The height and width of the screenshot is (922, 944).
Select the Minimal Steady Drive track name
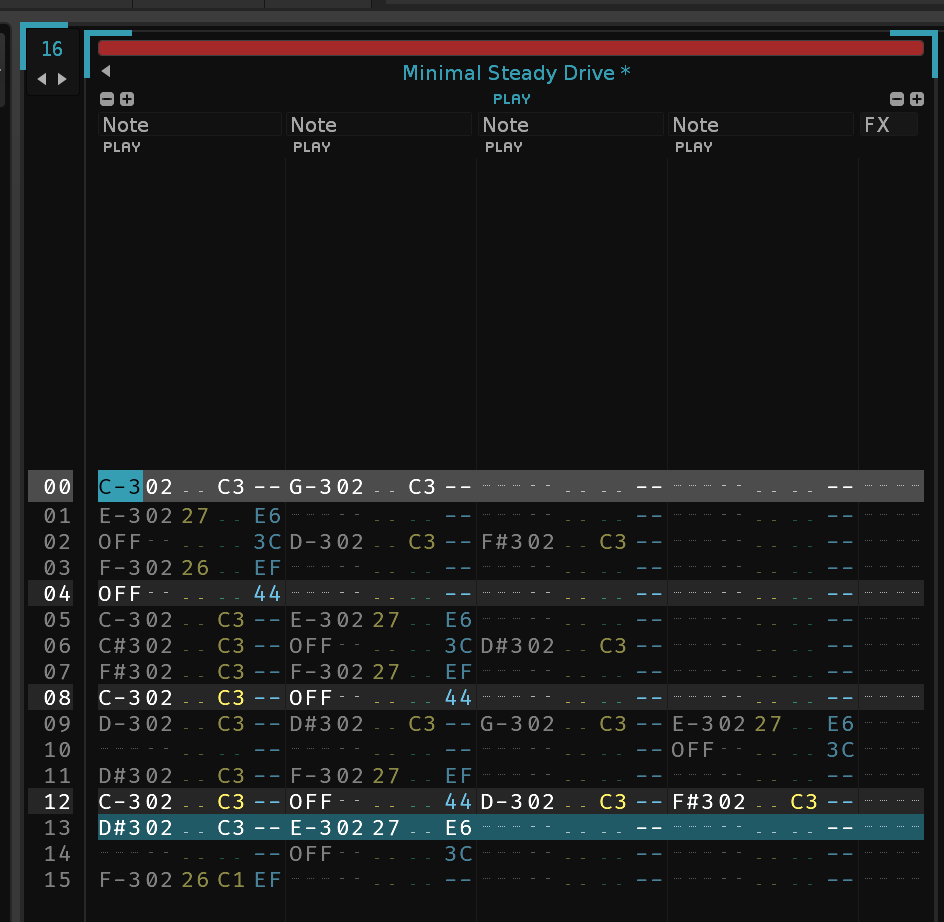[x=516, y=73]
